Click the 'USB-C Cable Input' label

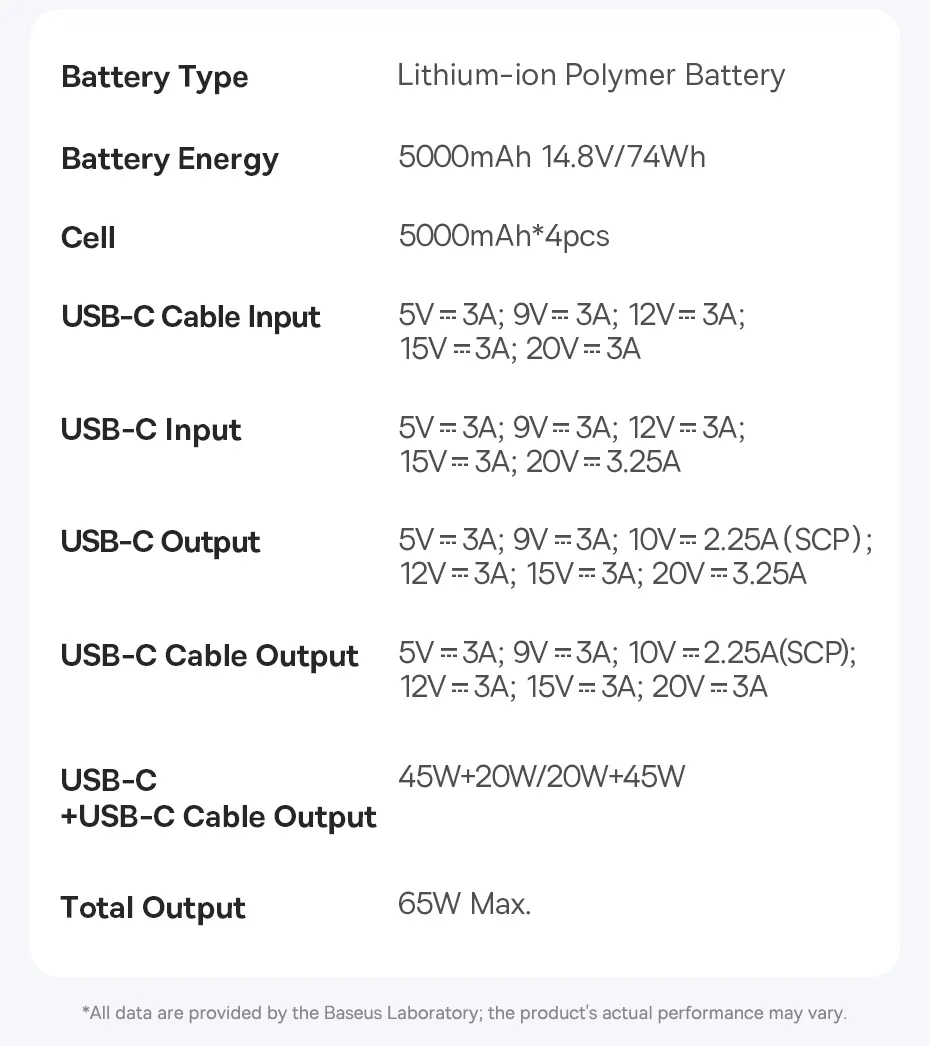pyautogui.click(x=190, y=317)
